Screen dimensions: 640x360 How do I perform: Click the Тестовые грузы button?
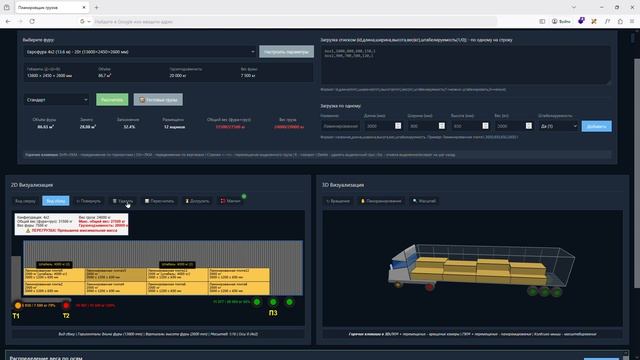(x=158, y=100)
